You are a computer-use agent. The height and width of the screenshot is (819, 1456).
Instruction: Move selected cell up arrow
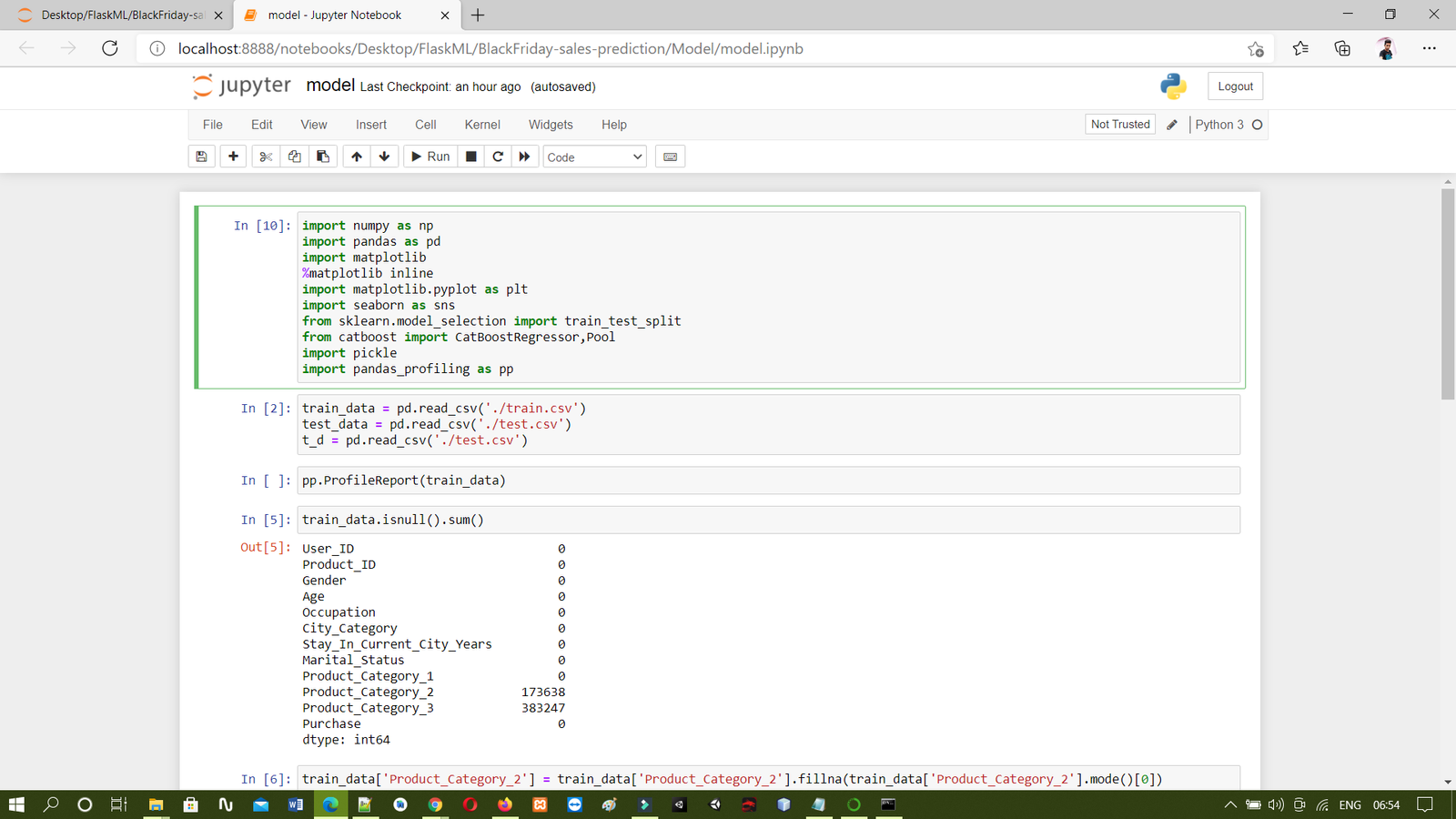357,157
